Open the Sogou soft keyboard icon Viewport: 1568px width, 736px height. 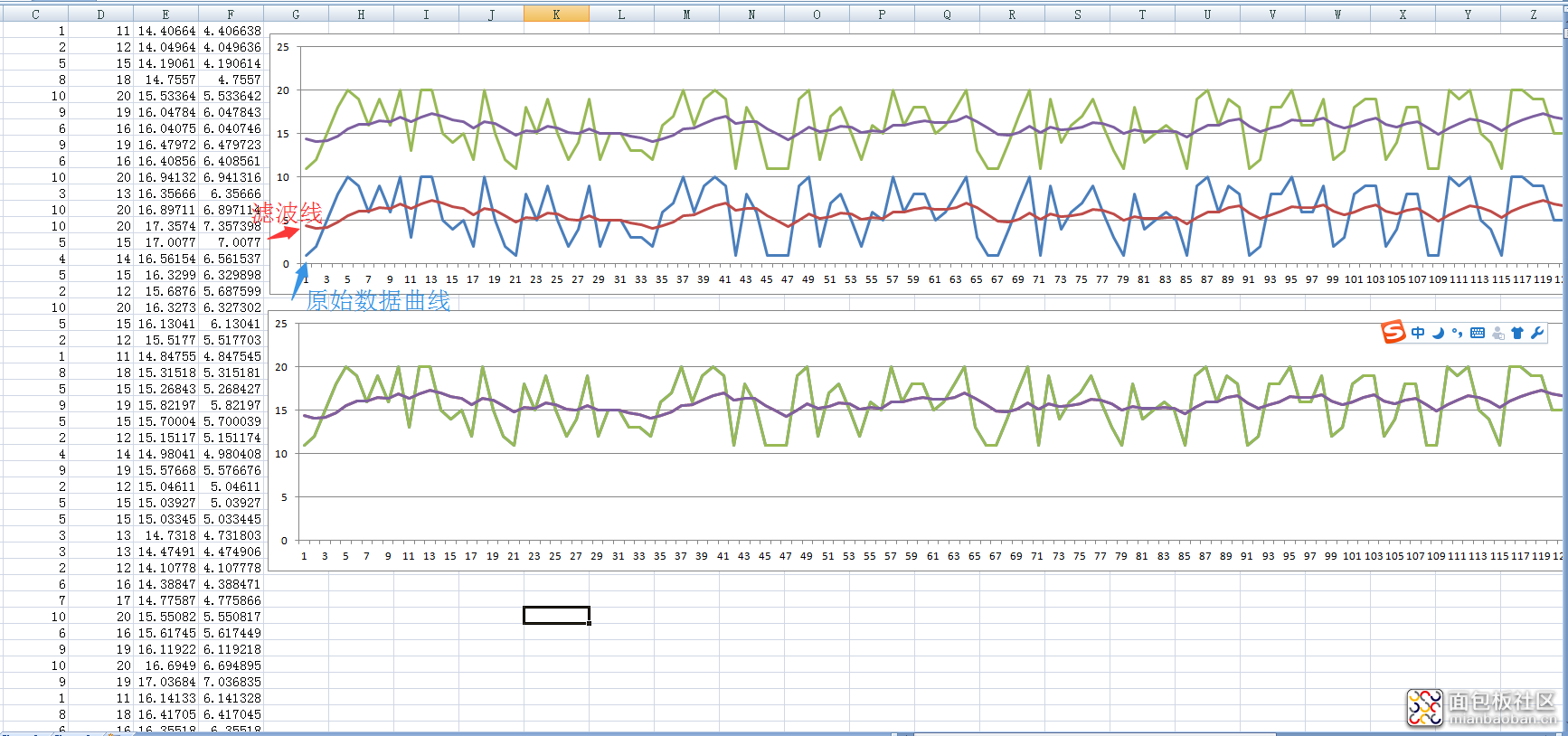click(1478, 333)
